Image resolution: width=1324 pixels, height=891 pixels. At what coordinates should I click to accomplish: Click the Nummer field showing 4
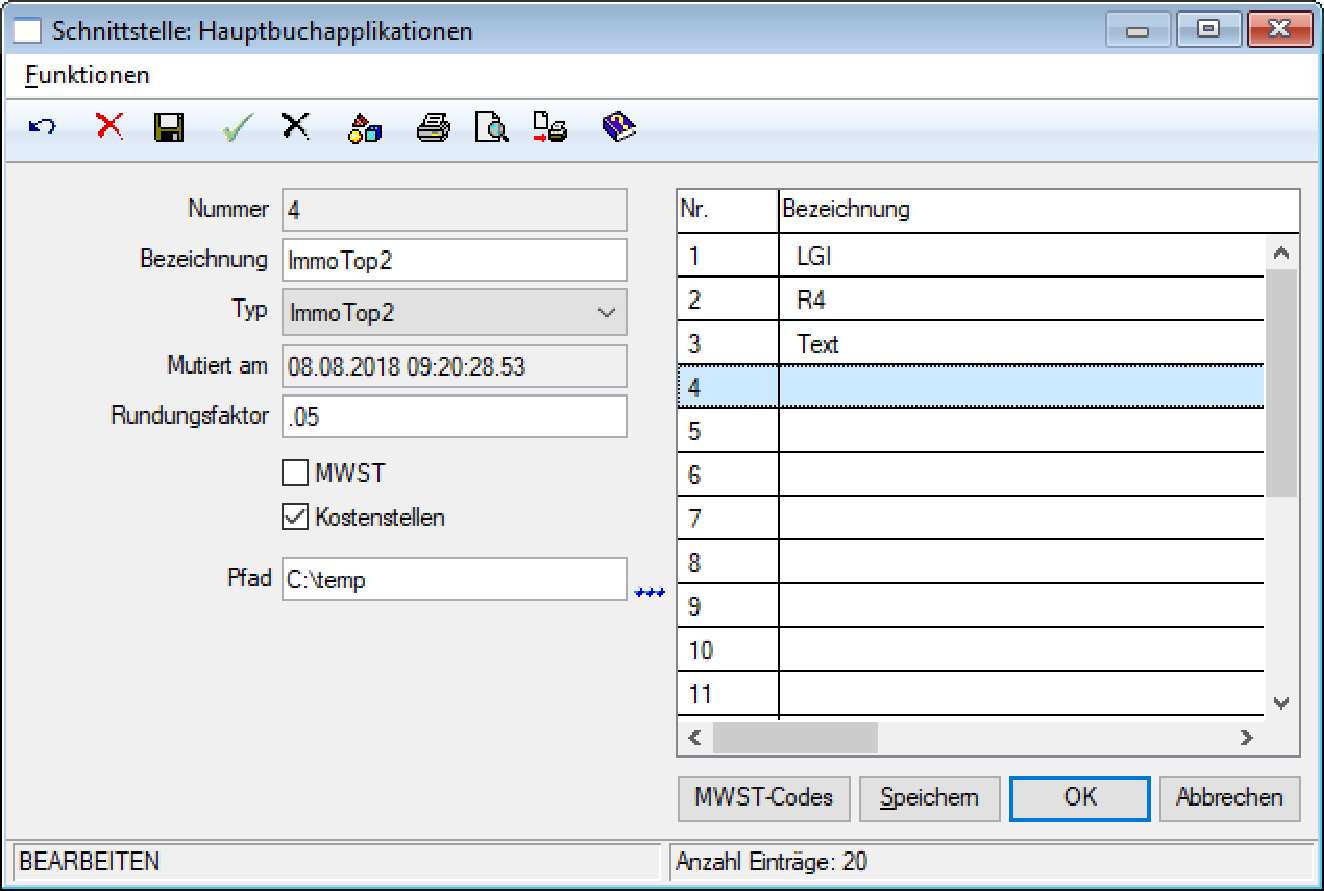pyautogui.click(x=455, y=210)
